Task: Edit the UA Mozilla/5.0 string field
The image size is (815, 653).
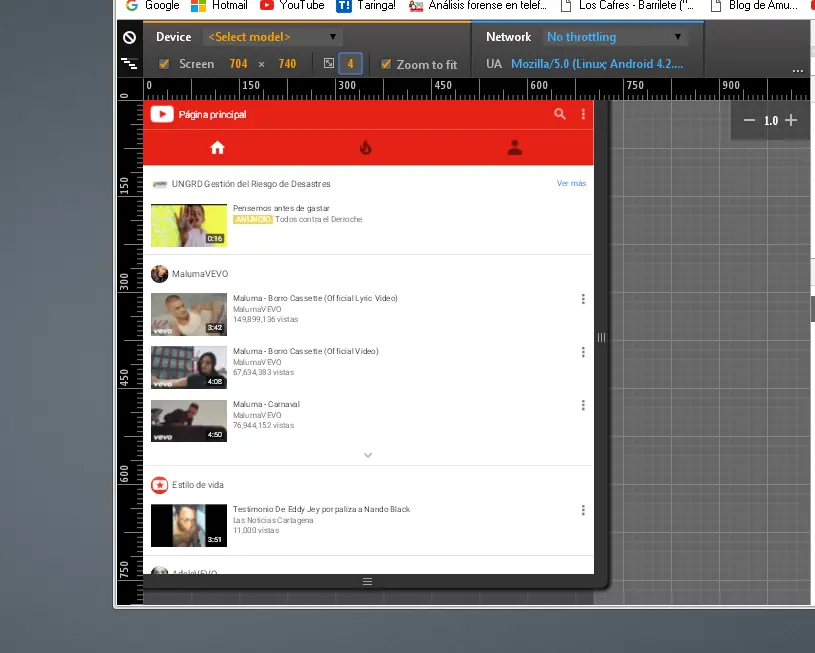Action: point(597,64)
